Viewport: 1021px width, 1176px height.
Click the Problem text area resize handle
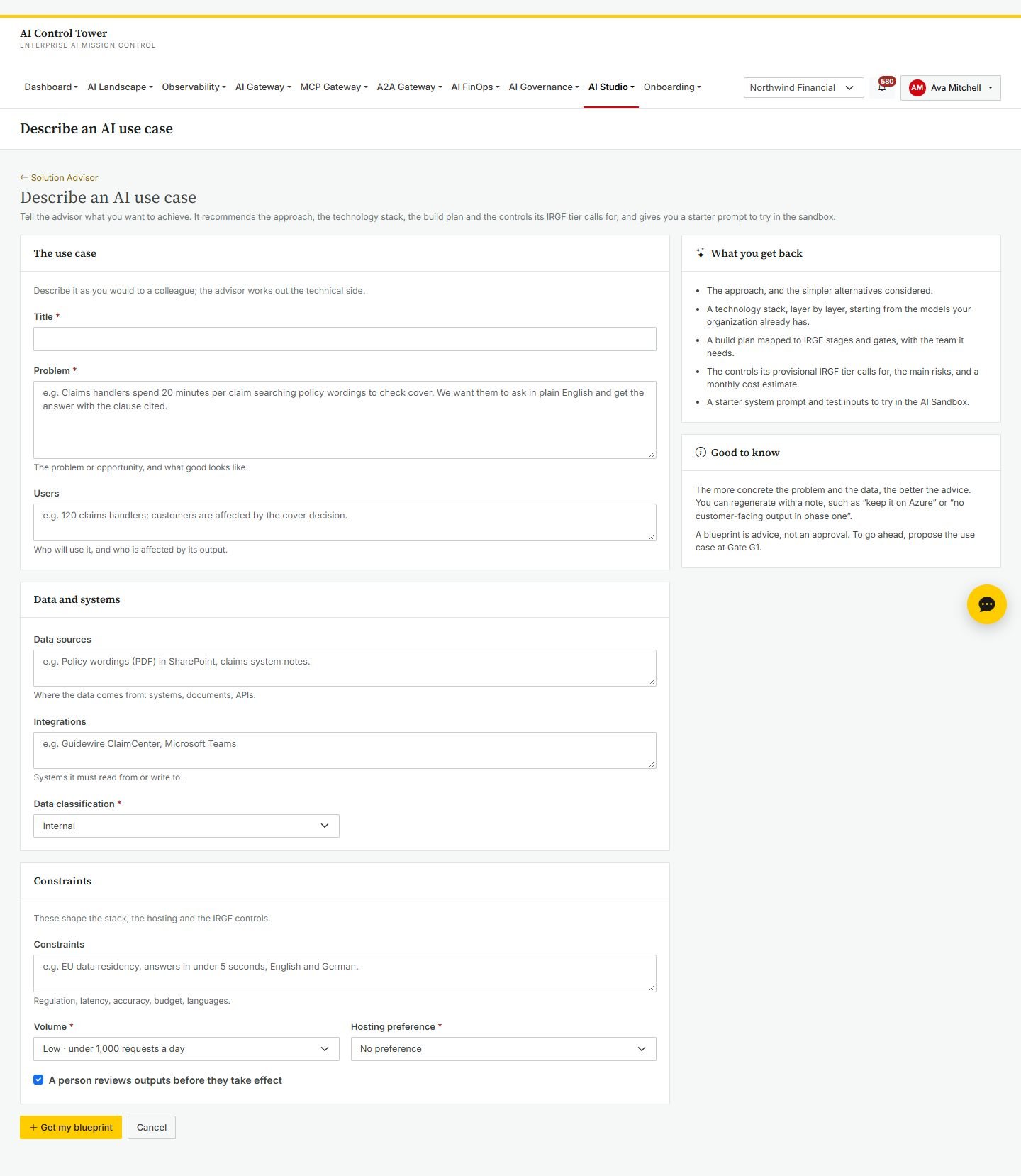(652, 454)
